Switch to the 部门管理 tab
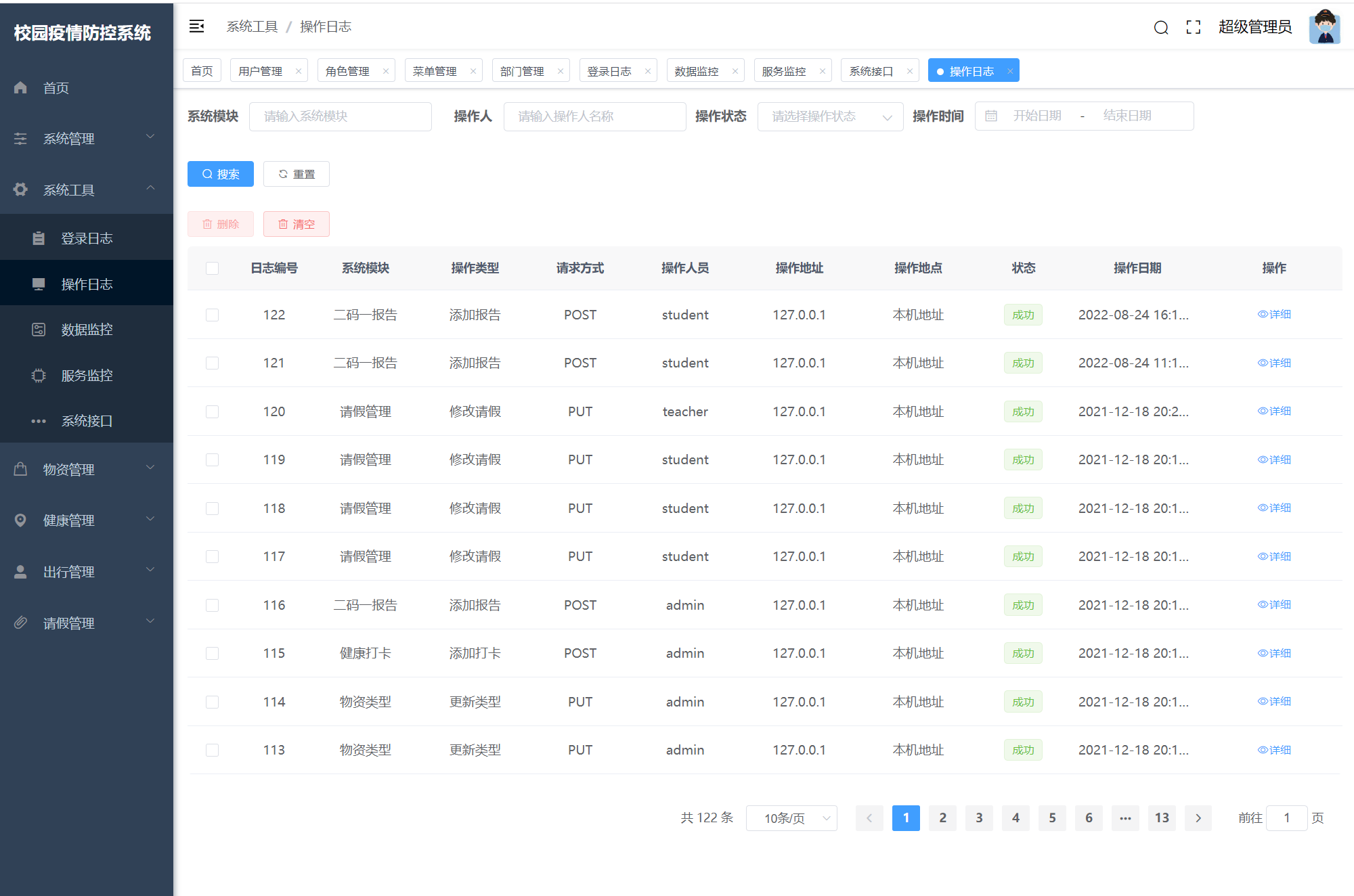The height and width of the screenshot is (896, 1354). (x=522, y=71)
